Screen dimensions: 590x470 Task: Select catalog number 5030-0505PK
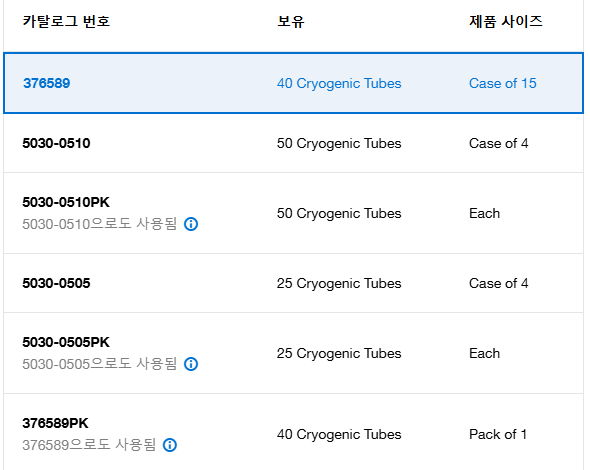pos(66,342)
